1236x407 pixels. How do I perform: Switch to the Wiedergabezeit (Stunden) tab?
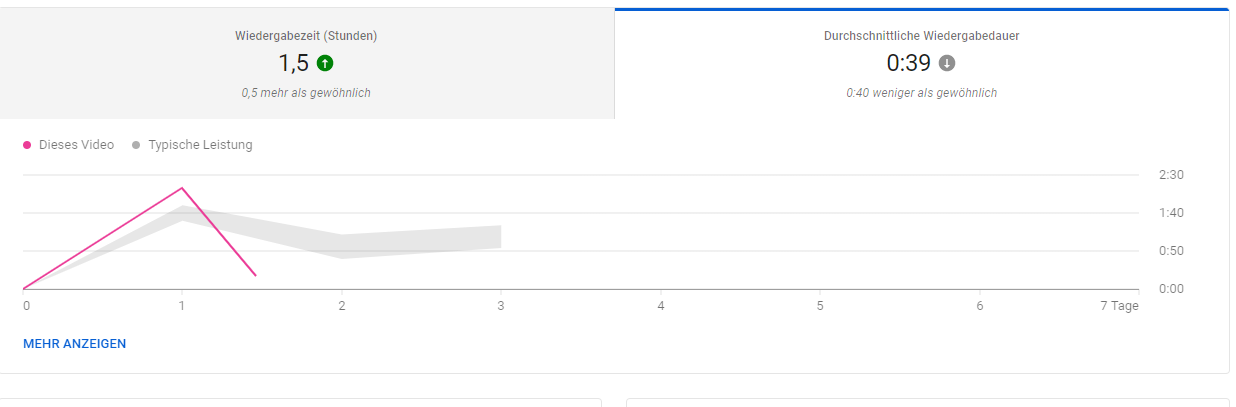[306, 64]
